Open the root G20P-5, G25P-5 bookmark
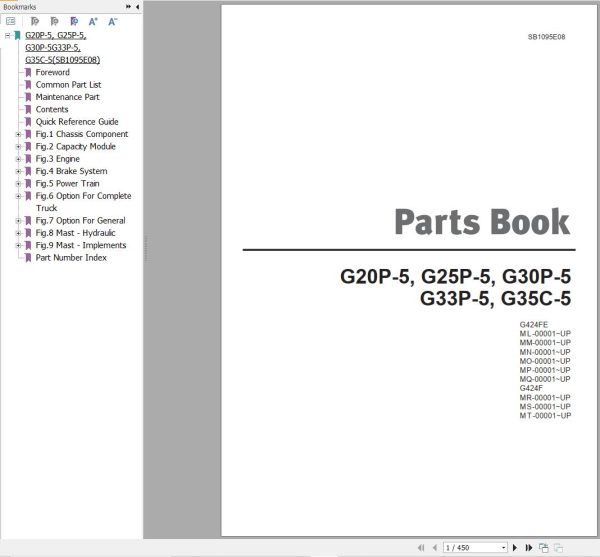 62,47
